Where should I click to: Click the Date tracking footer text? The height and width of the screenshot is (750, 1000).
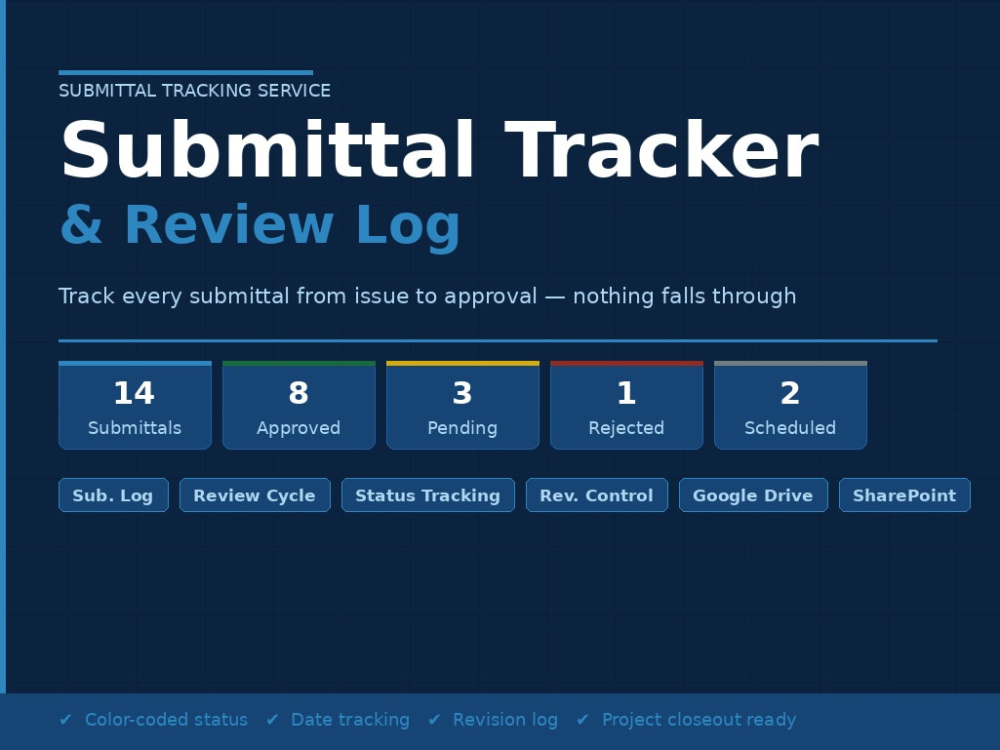350,720
